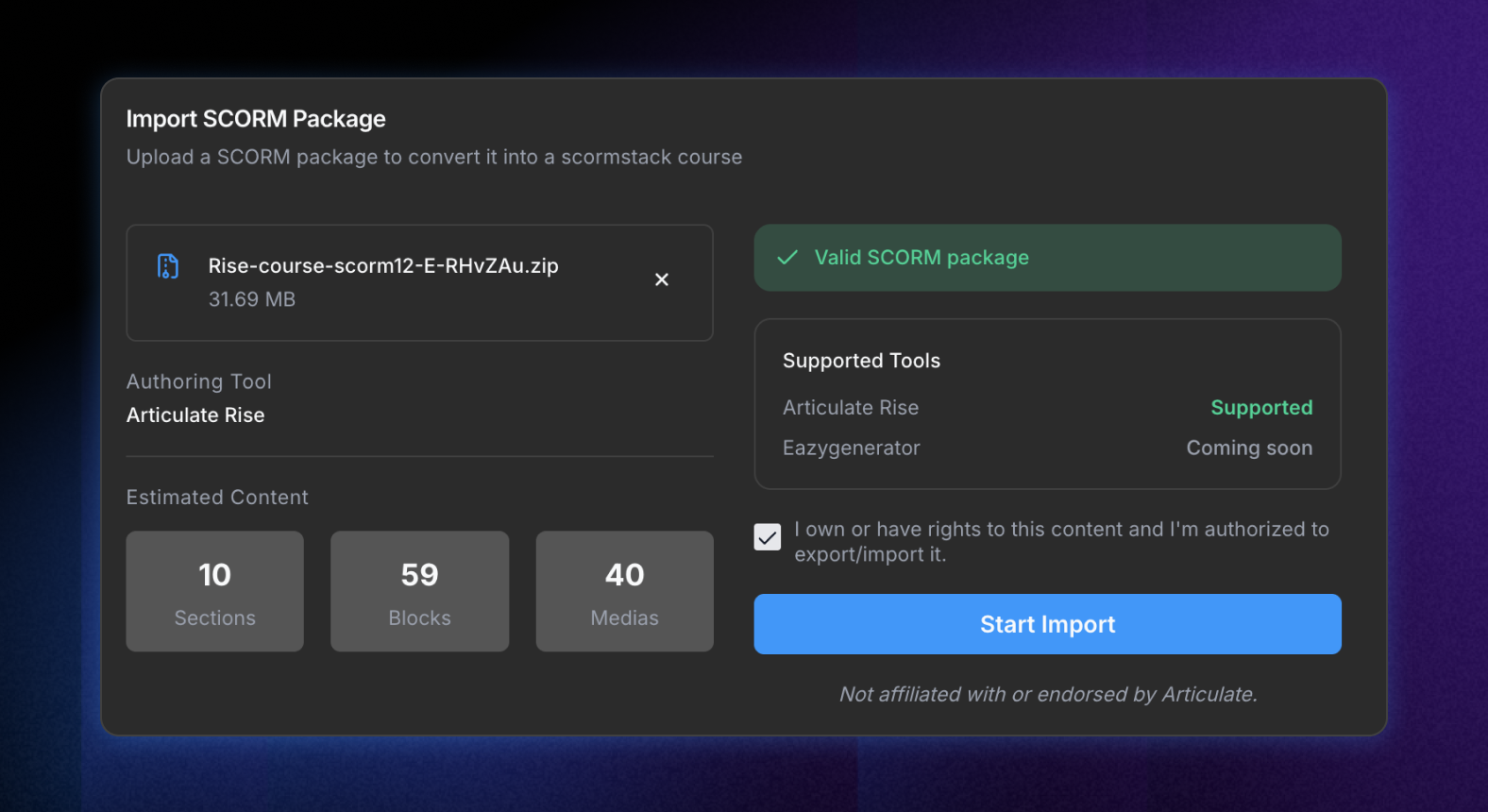This screenshot has width=1488, height=812.
Task: Select the 59 Blocks card
Action: coord(420,591)
